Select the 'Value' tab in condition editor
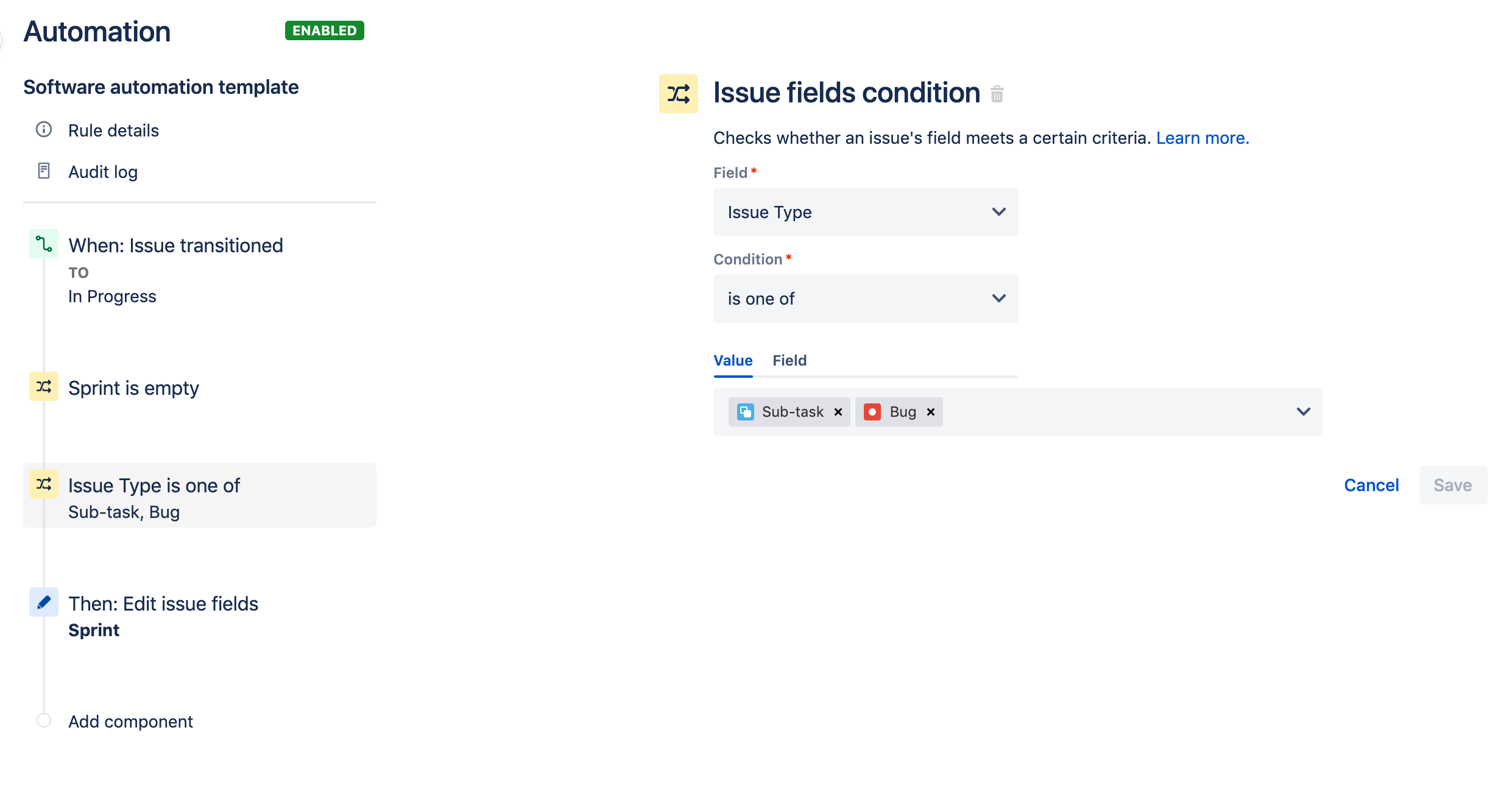Viewport: 1512px width, 808px height. tap(734, 360)
